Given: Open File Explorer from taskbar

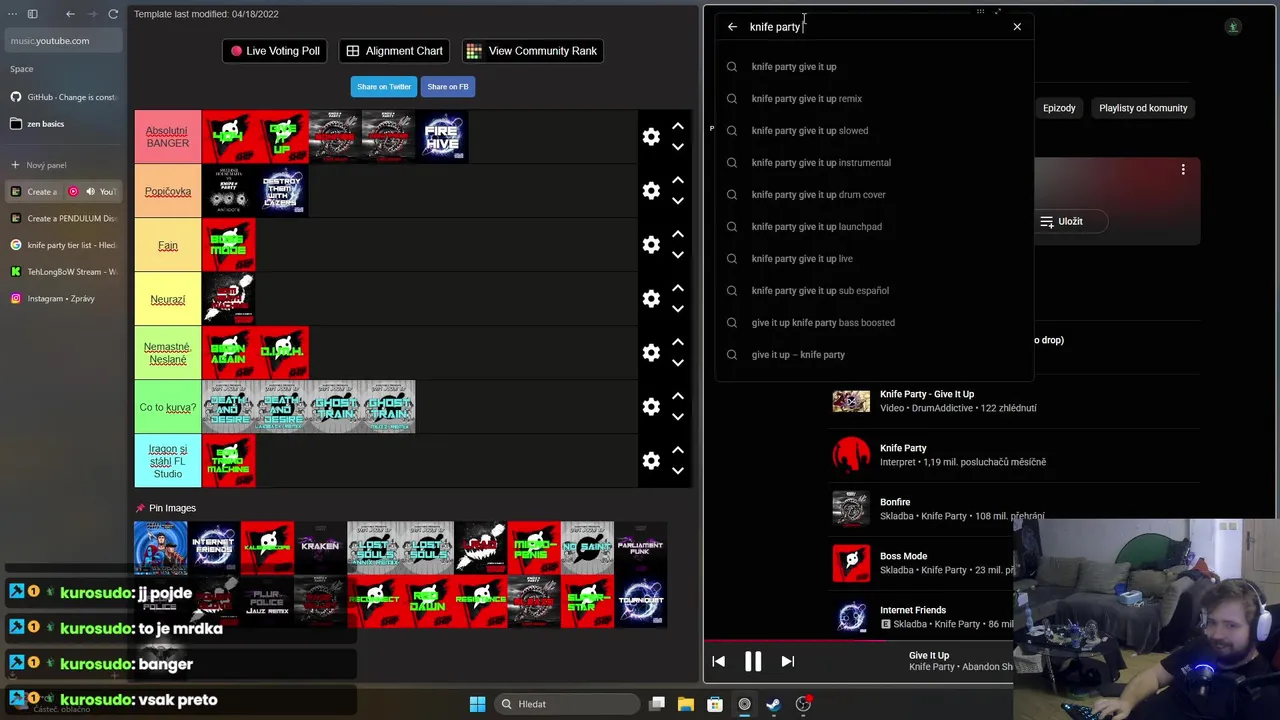Looking at the screenshot, I should (x=686, y=704).
